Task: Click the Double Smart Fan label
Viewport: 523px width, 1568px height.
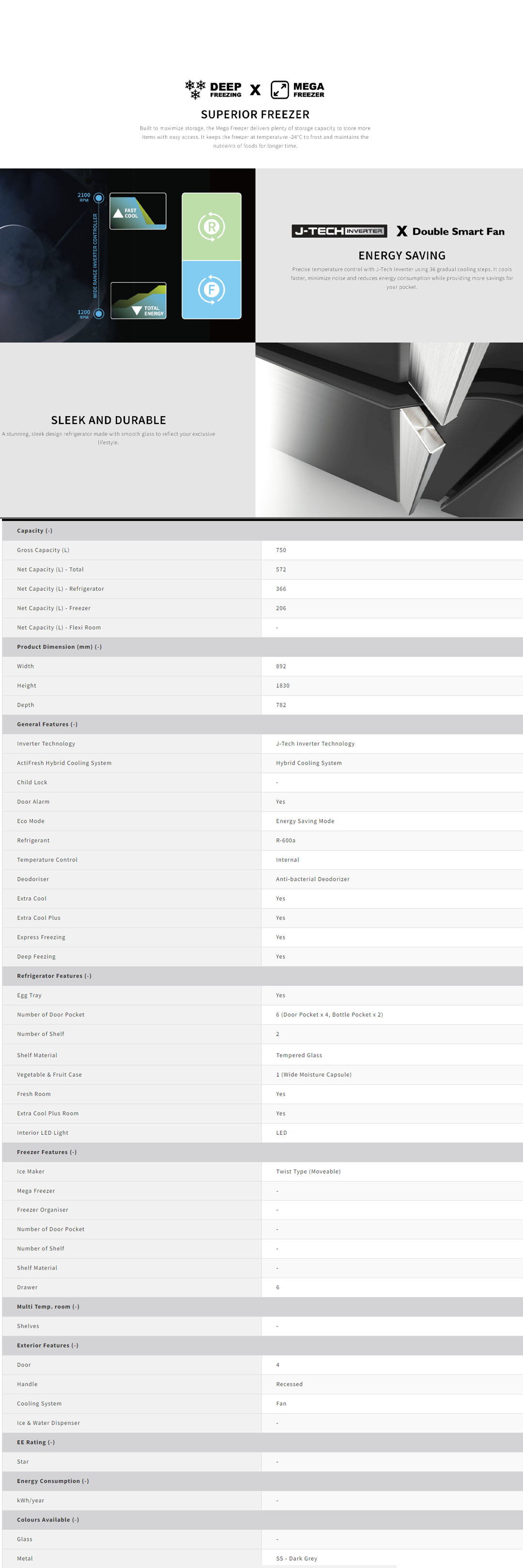Action: (x=458, y=231)
